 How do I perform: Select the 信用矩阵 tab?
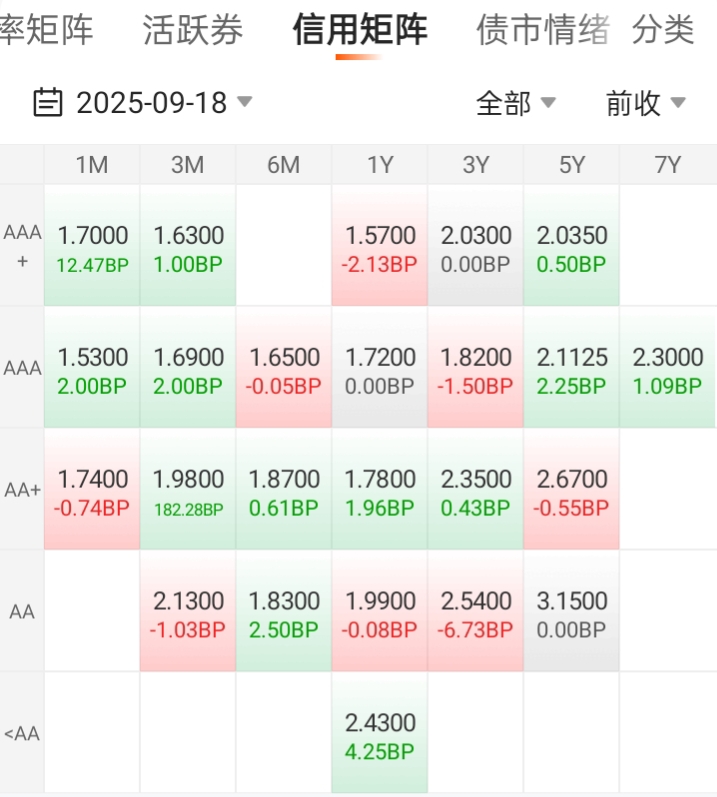360,30
